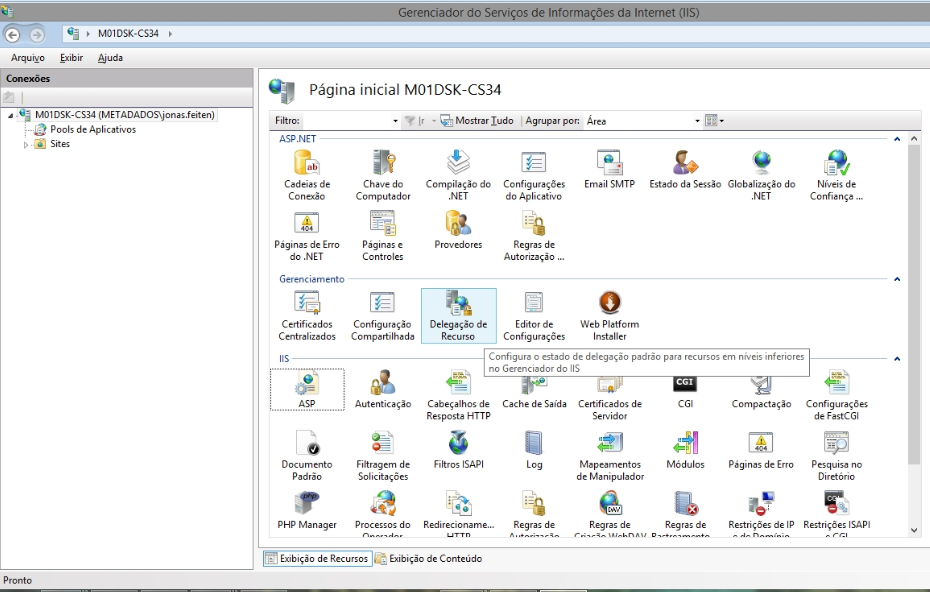
Task: Open the Arquivo menu
Action: tap(27, 58)
